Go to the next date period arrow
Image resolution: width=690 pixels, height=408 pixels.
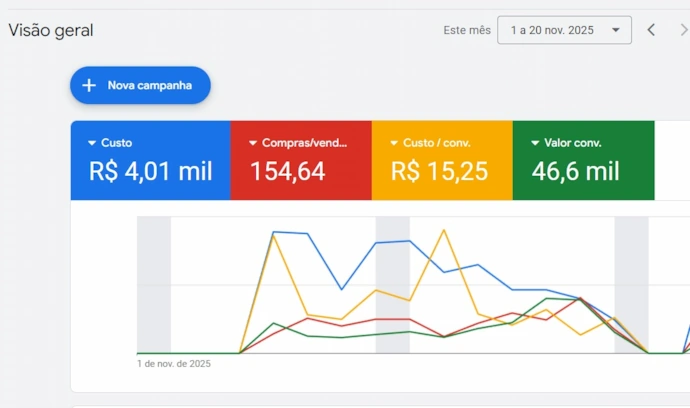tap(684, 30)
